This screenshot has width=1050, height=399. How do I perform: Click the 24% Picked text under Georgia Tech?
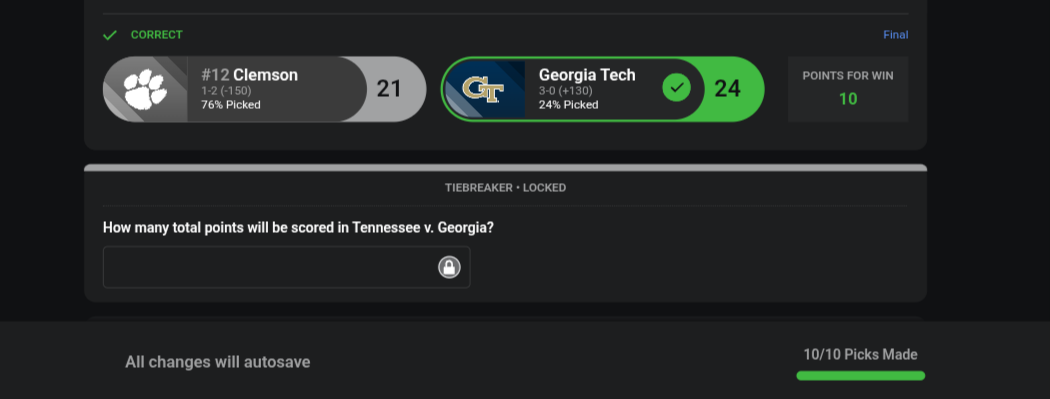tap(569, 105)
